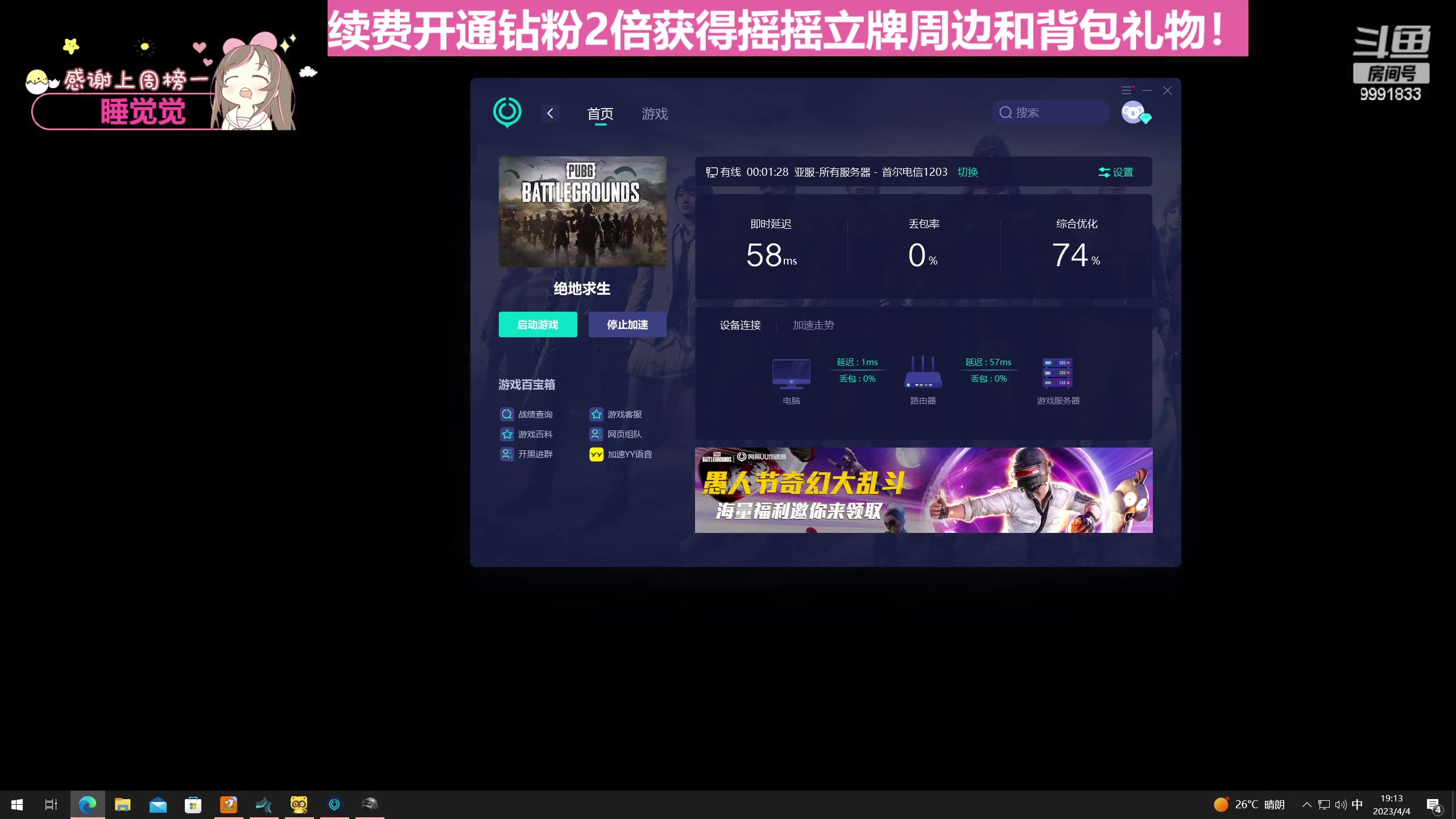Click the network icon in system tray
This screenshot has height=819, width=1456.
click(1324, 805)
